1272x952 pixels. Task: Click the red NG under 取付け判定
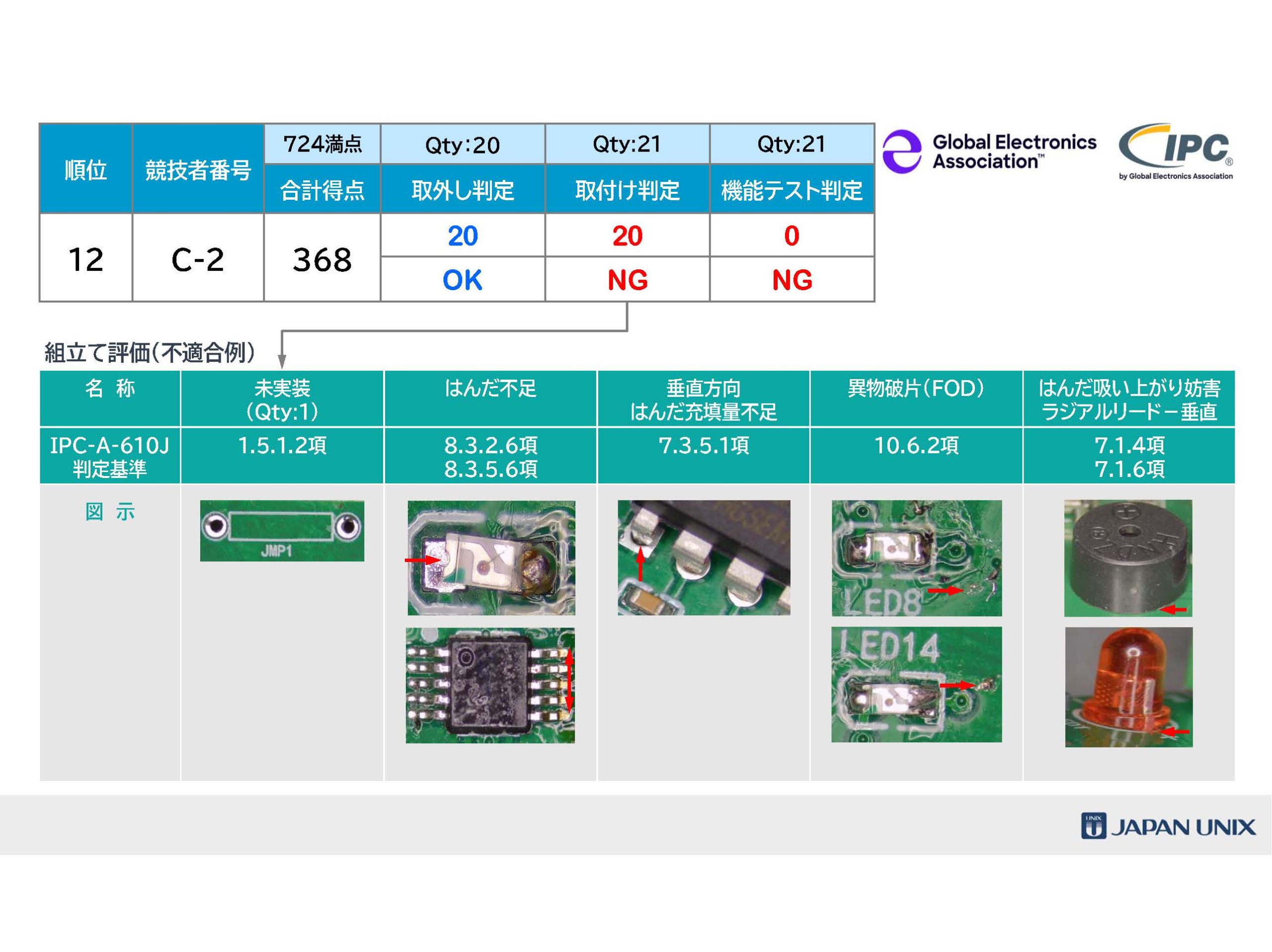tap(627, 280)
